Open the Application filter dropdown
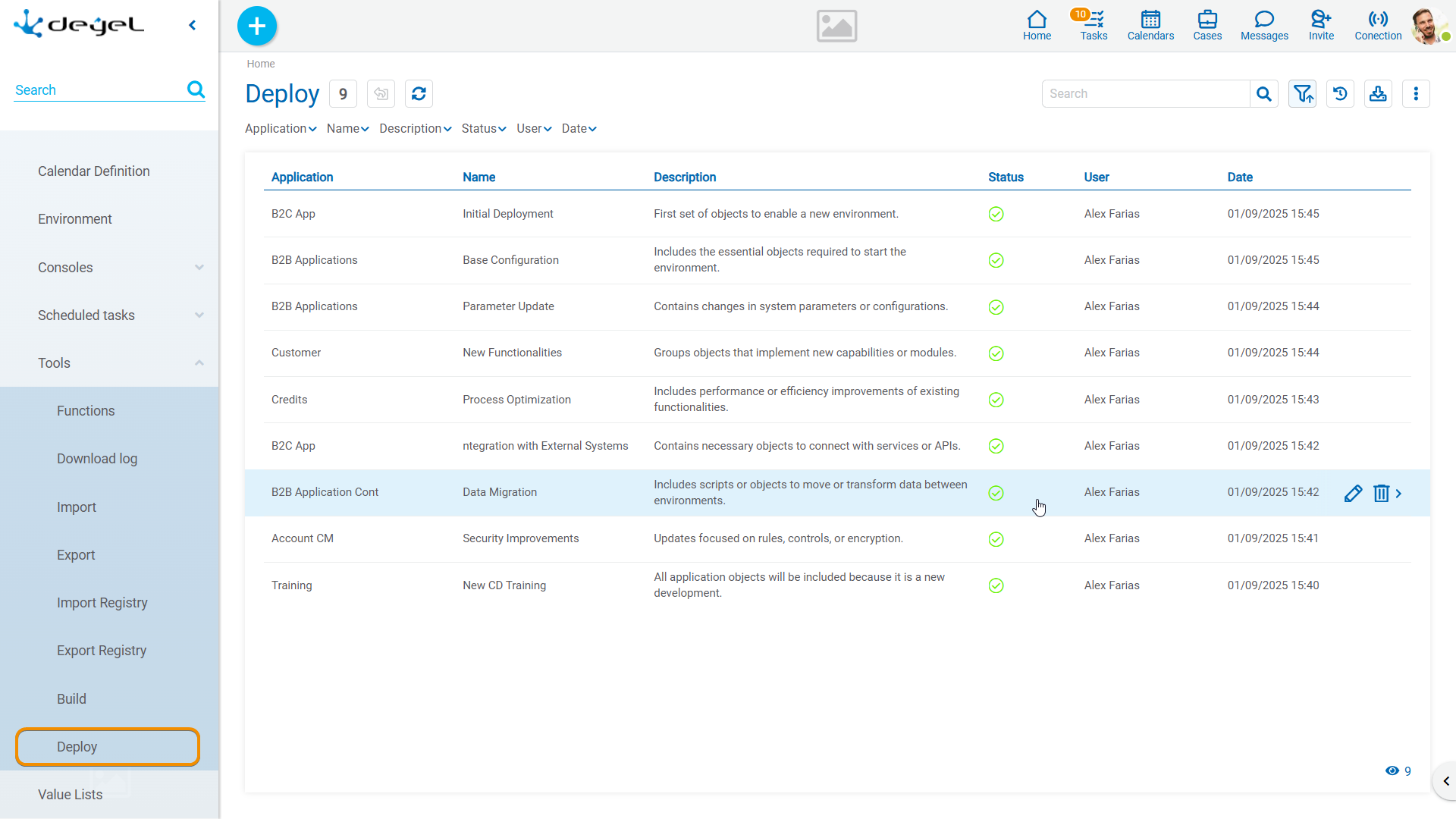 point(280,129)
